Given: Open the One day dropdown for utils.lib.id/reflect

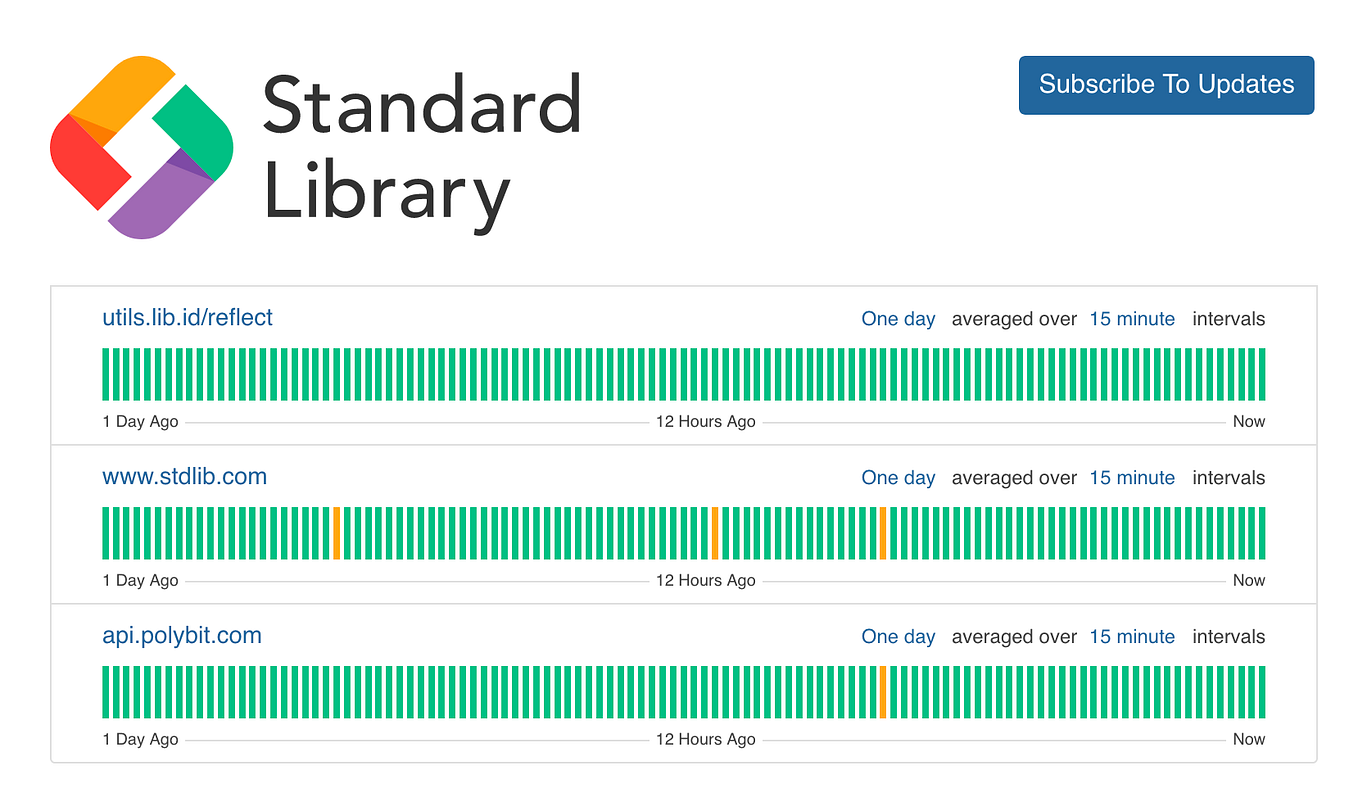Looking at the screenshot, I should (x=898, y=318).
